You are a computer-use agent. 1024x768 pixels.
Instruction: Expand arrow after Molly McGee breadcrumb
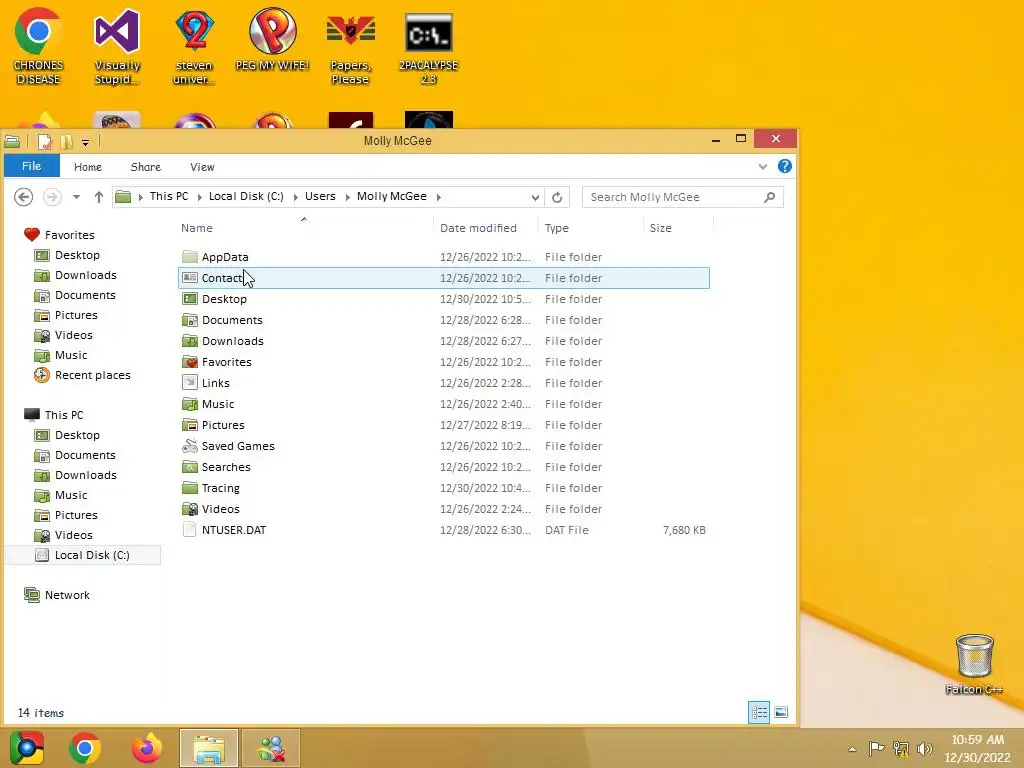[438, 197]
